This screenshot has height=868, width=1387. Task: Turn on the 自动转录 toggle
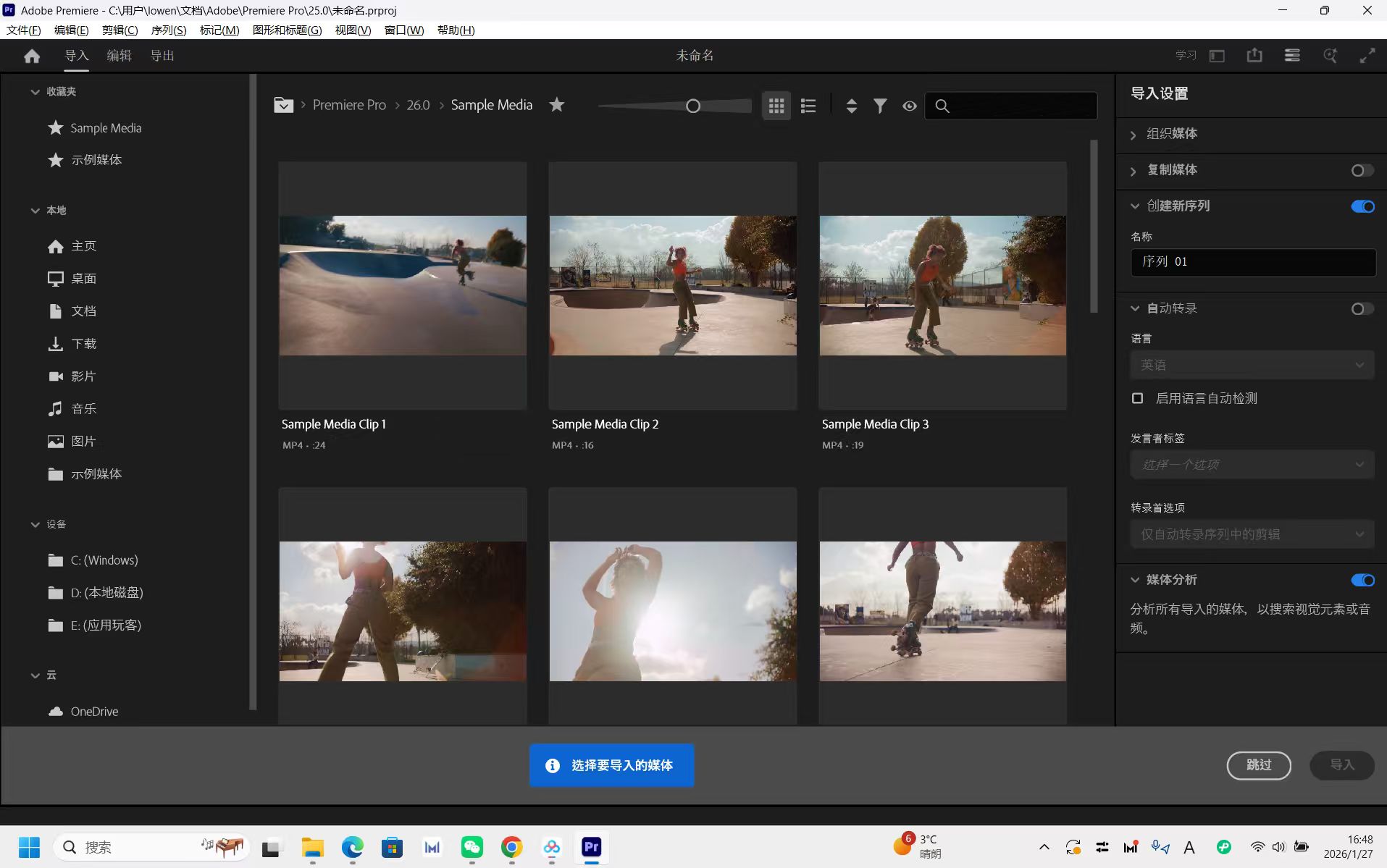[x=1362, y=309]
